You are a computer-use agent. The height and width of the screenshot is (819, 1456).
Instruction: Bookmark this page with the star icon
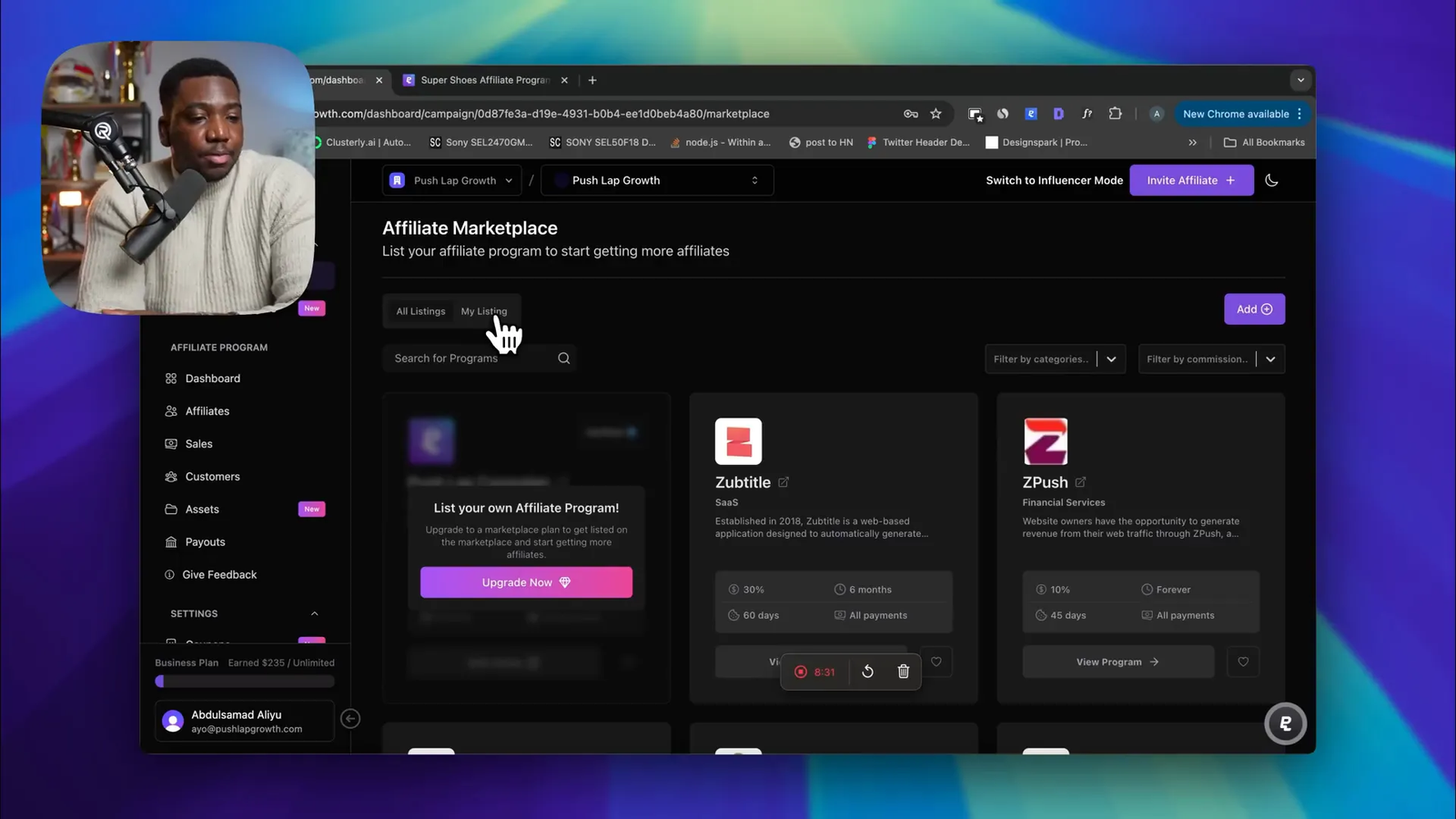pyautogui.click(x=935, y=114)
